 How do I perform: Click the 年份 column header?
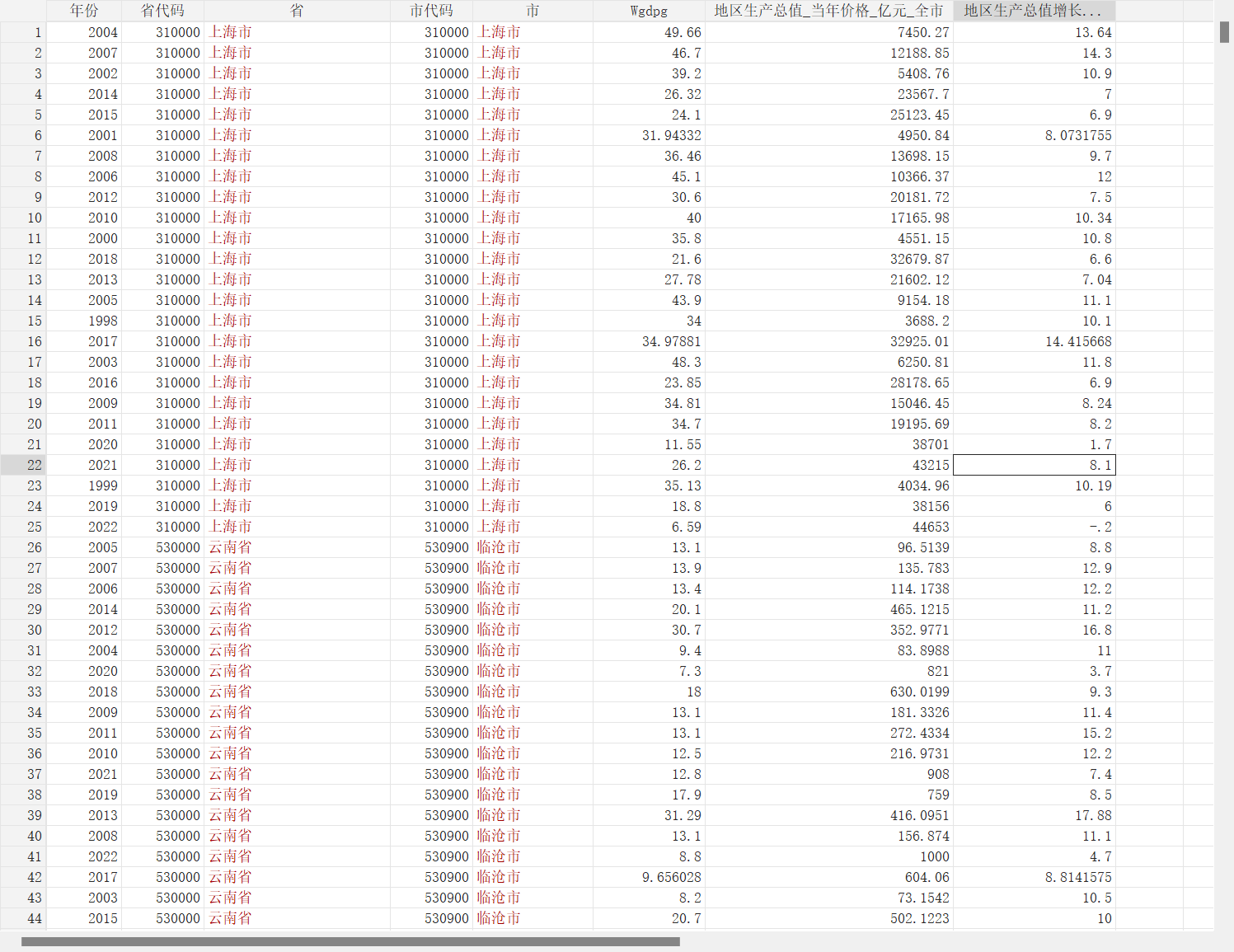83,11
